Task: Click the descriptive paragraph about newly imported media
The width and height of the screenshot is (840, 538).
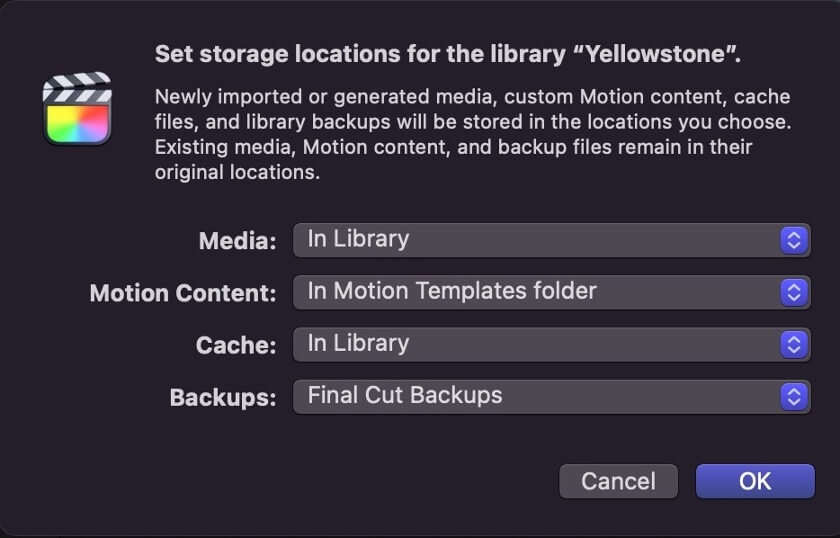Action: coord(473,134)
